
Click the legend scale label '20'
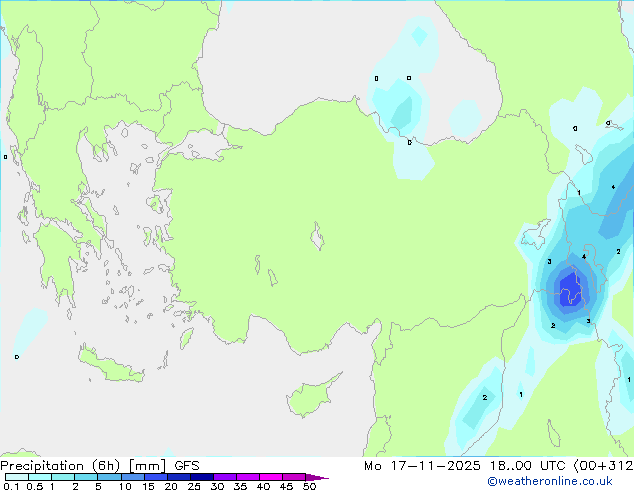171,486
